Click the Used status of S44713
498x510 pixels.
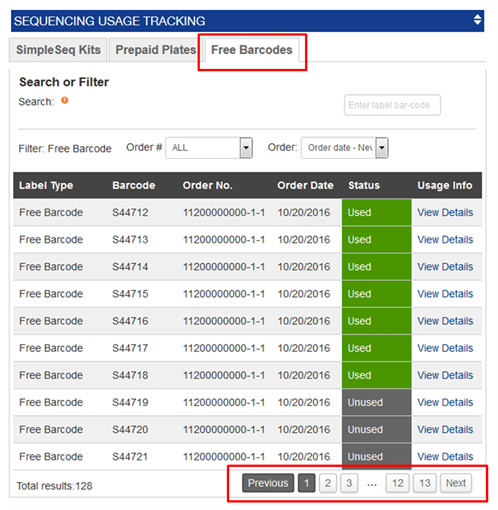pos(377,239)
